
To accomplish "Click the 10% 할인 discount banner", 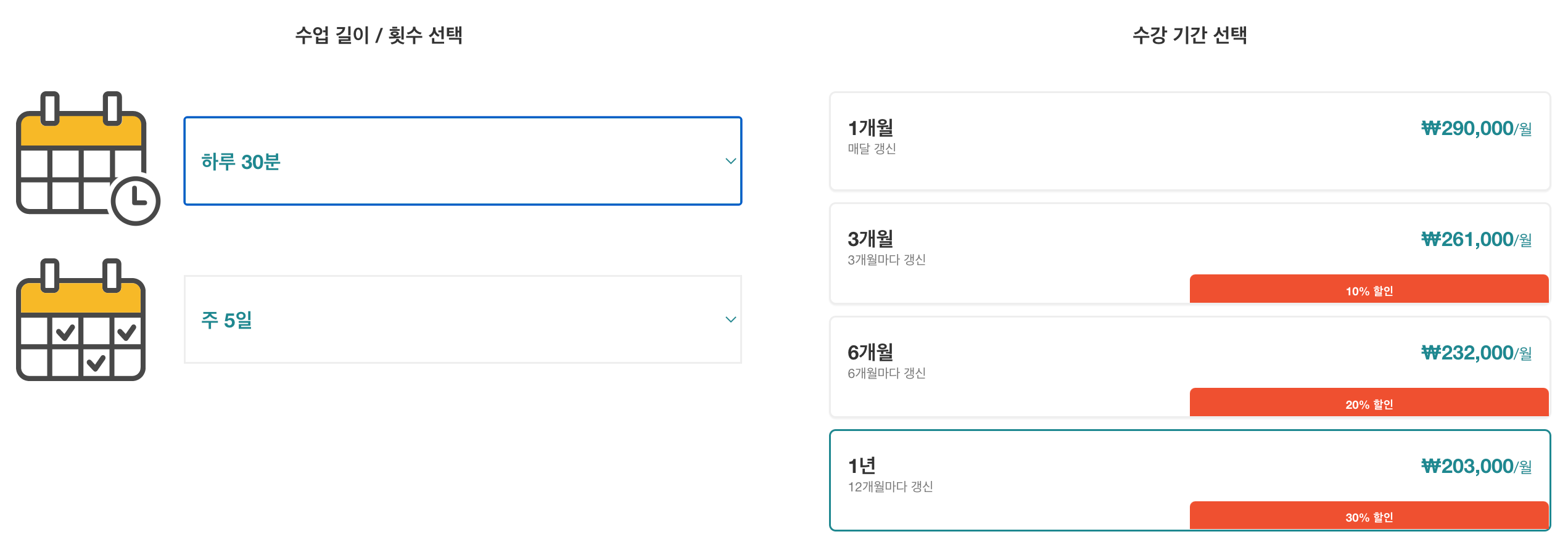I will pos(1369,289).
